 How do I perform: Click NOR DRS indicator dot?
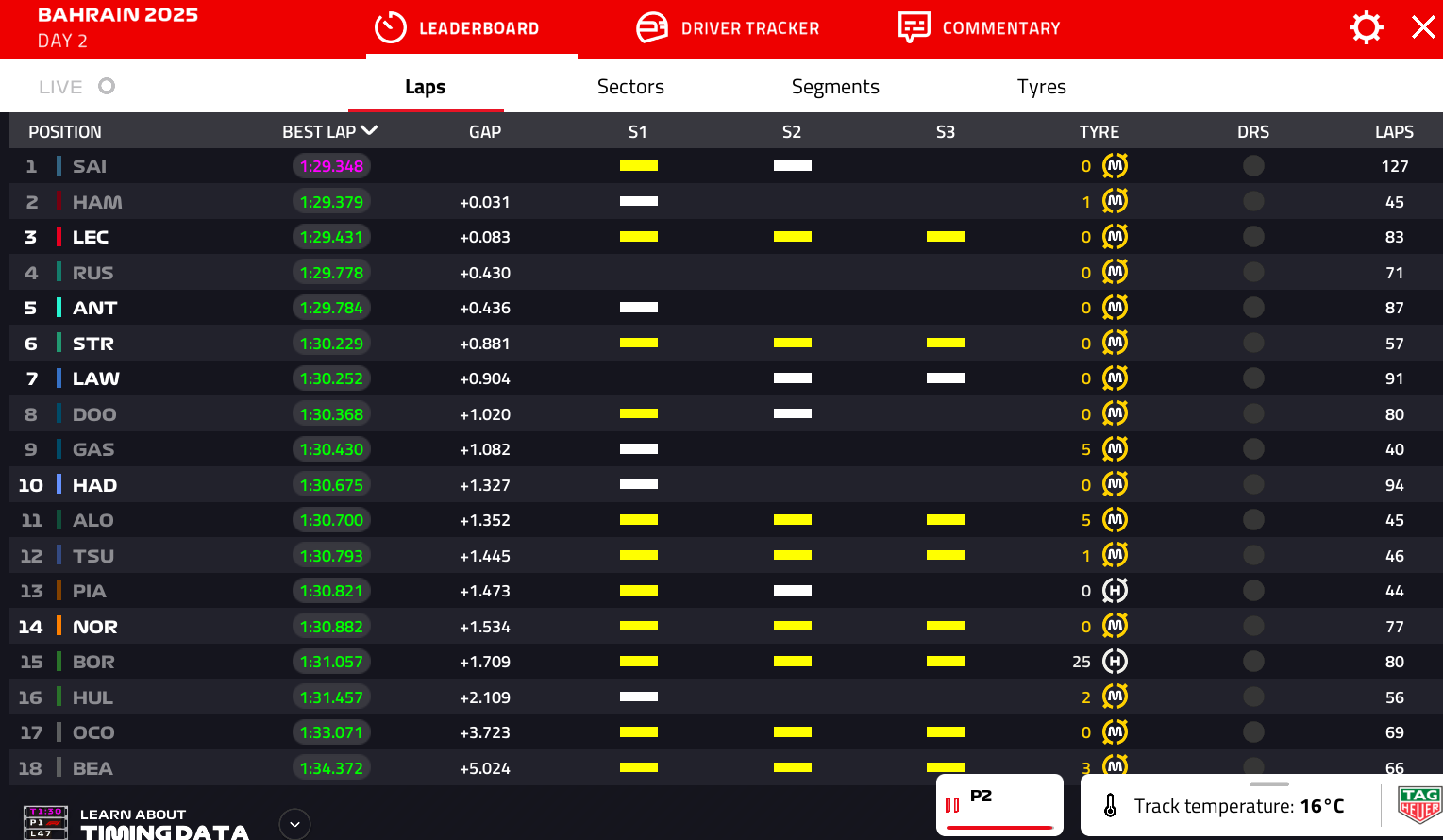click(x=1253, y=626)
